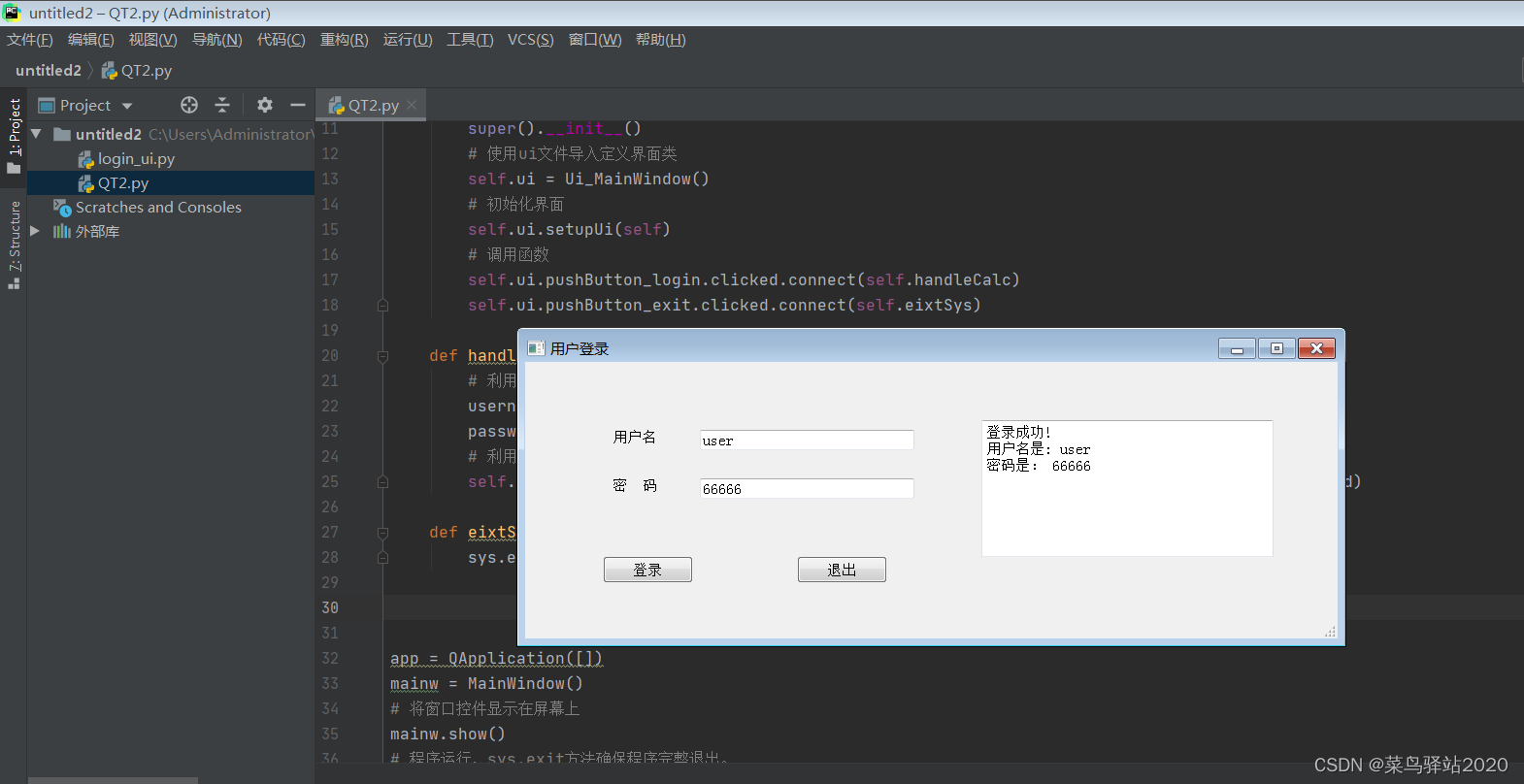
Task: Maximize the 用户登录 window
Action: point(1276,348)
